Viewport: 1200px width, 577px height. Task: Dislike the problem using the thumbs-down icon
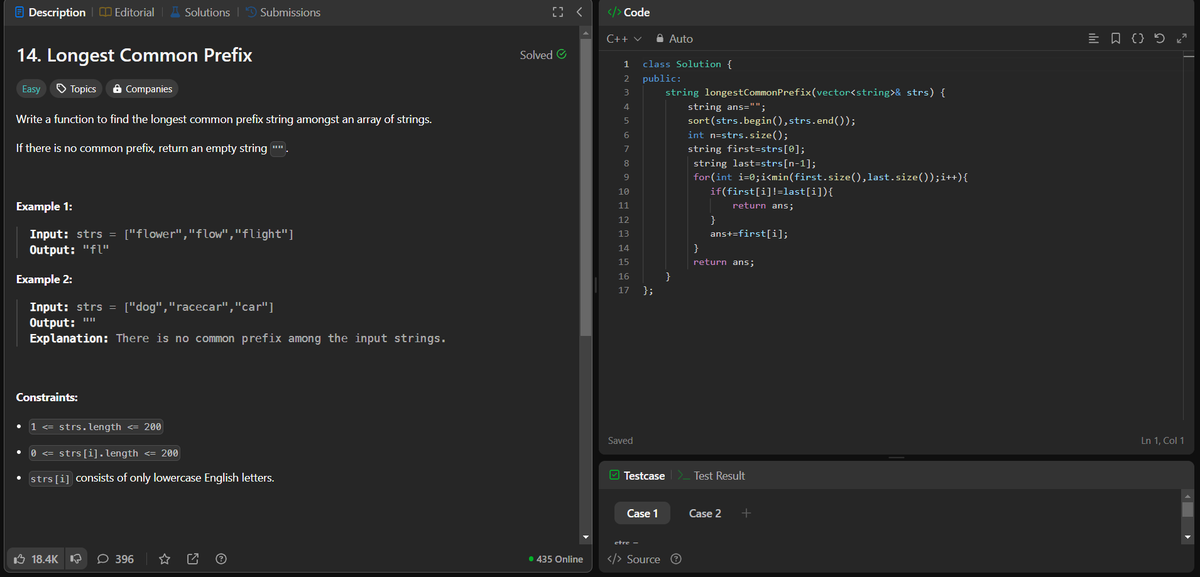point(75,559)
